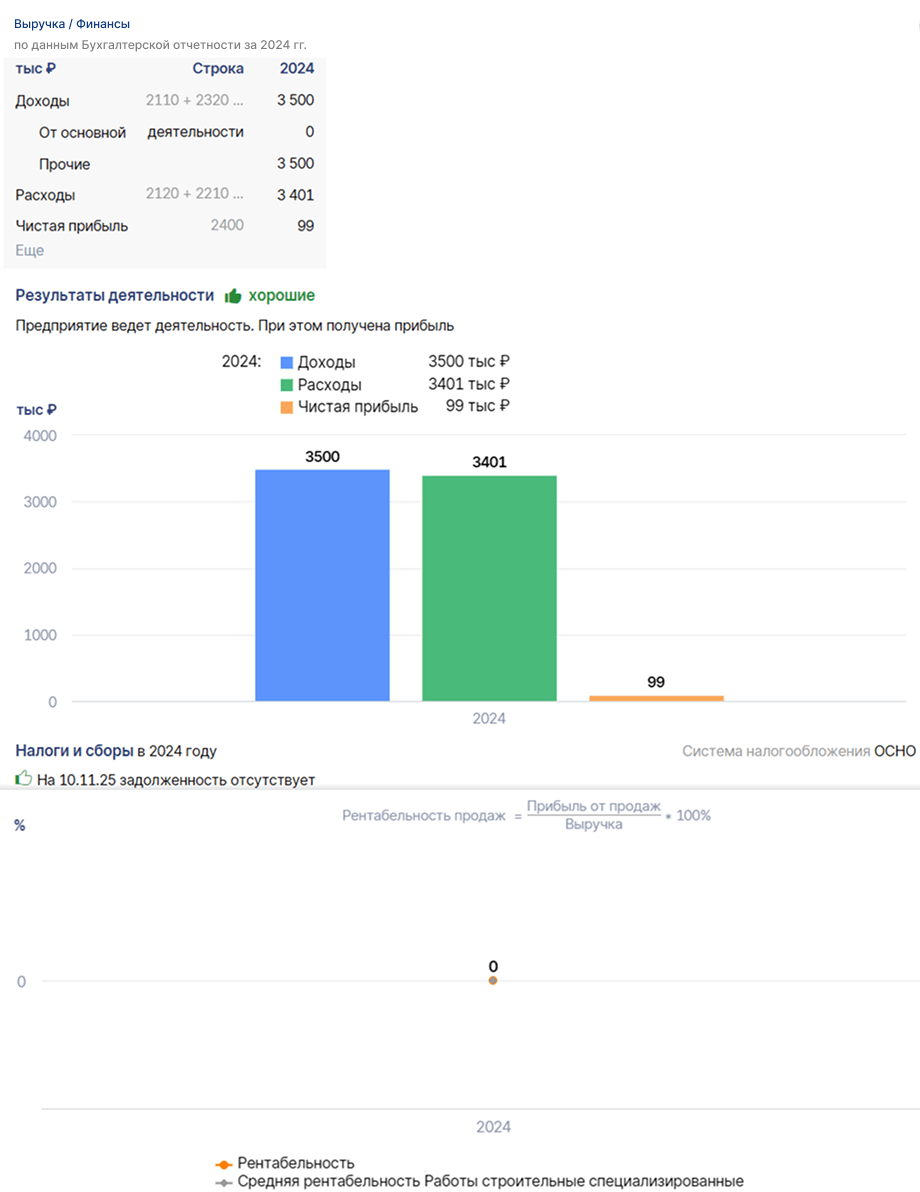Click the "2024" column header in the finance table
This screenshot has height=1192, width=920.
[x=297, y=68]
